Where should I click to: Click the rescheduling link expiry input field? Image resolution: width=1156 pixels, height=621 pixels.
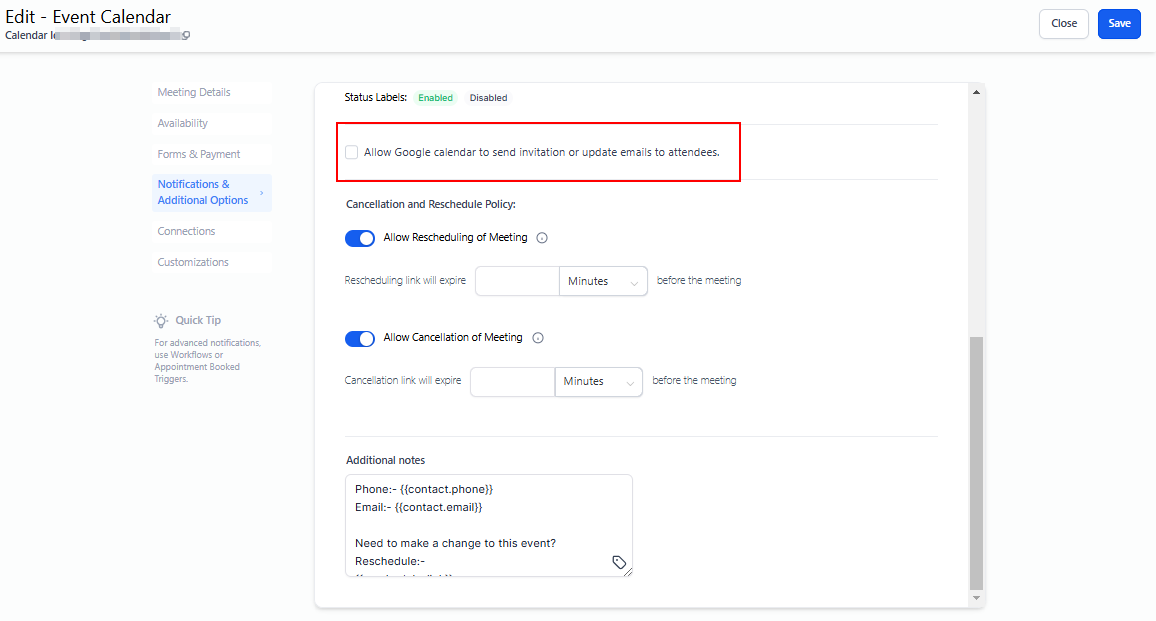[517, 281]
